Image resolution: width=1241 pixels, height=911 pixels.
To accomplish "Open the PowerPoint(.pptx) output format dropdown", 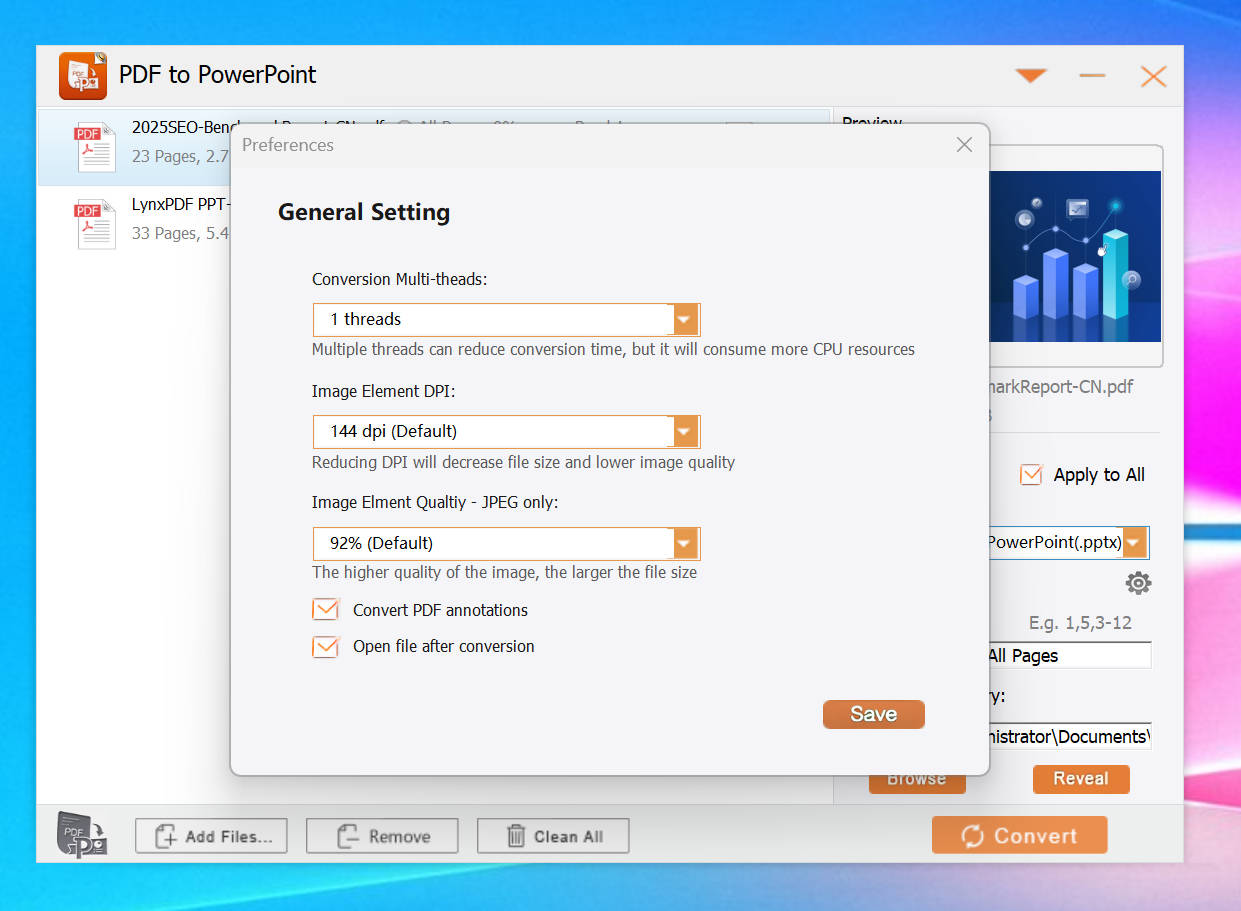I will pos(1134,543).
